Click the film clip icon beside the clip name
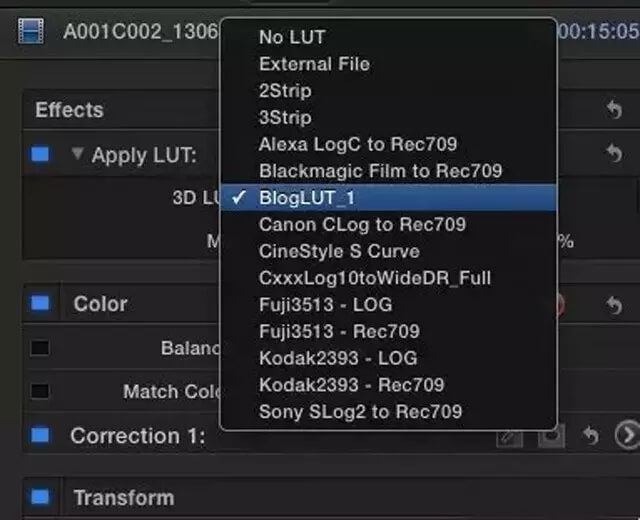Viewport: 640px width, 520px height. [31, 31]
